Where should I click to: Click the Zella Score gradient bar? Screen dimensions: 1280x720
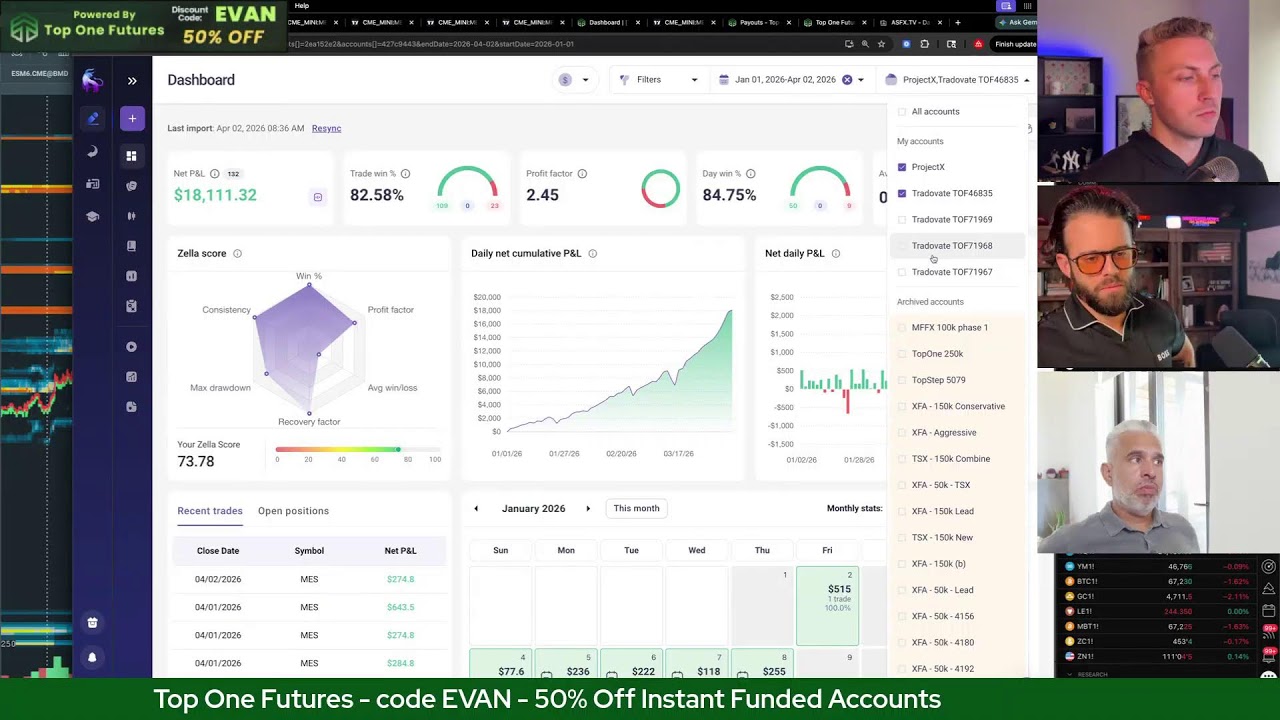pos(358,450)
